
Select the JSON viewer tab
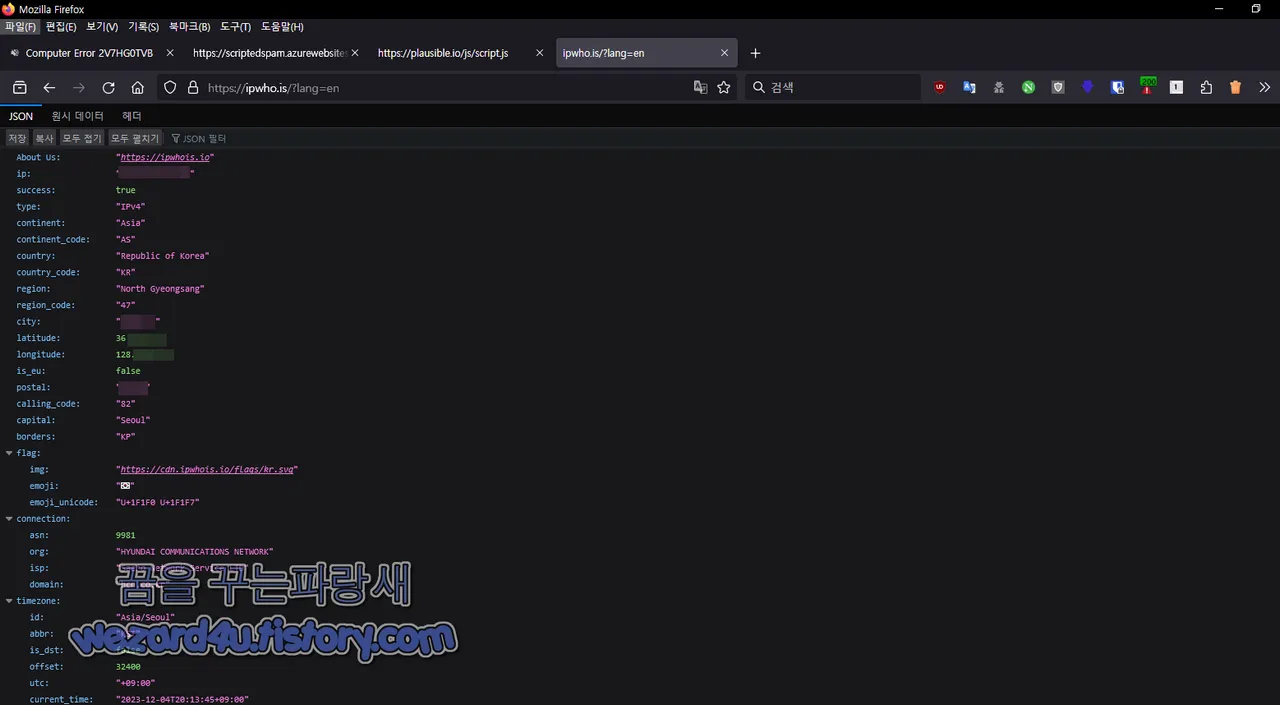point(21,116)
